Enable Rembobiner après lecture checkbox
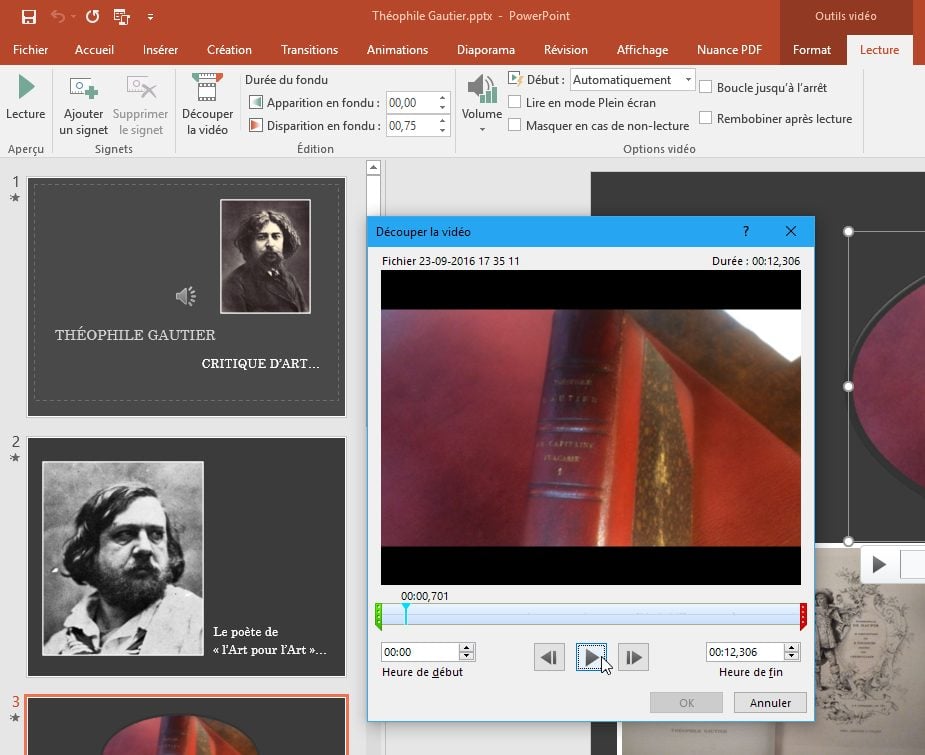 (705, 118)
